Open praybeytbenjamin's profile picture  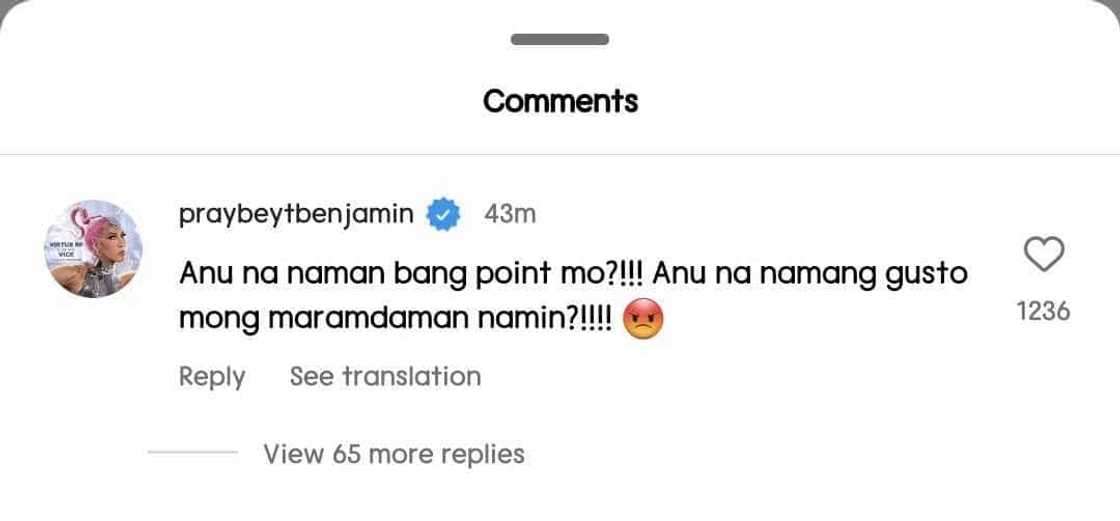coord(94,249)
